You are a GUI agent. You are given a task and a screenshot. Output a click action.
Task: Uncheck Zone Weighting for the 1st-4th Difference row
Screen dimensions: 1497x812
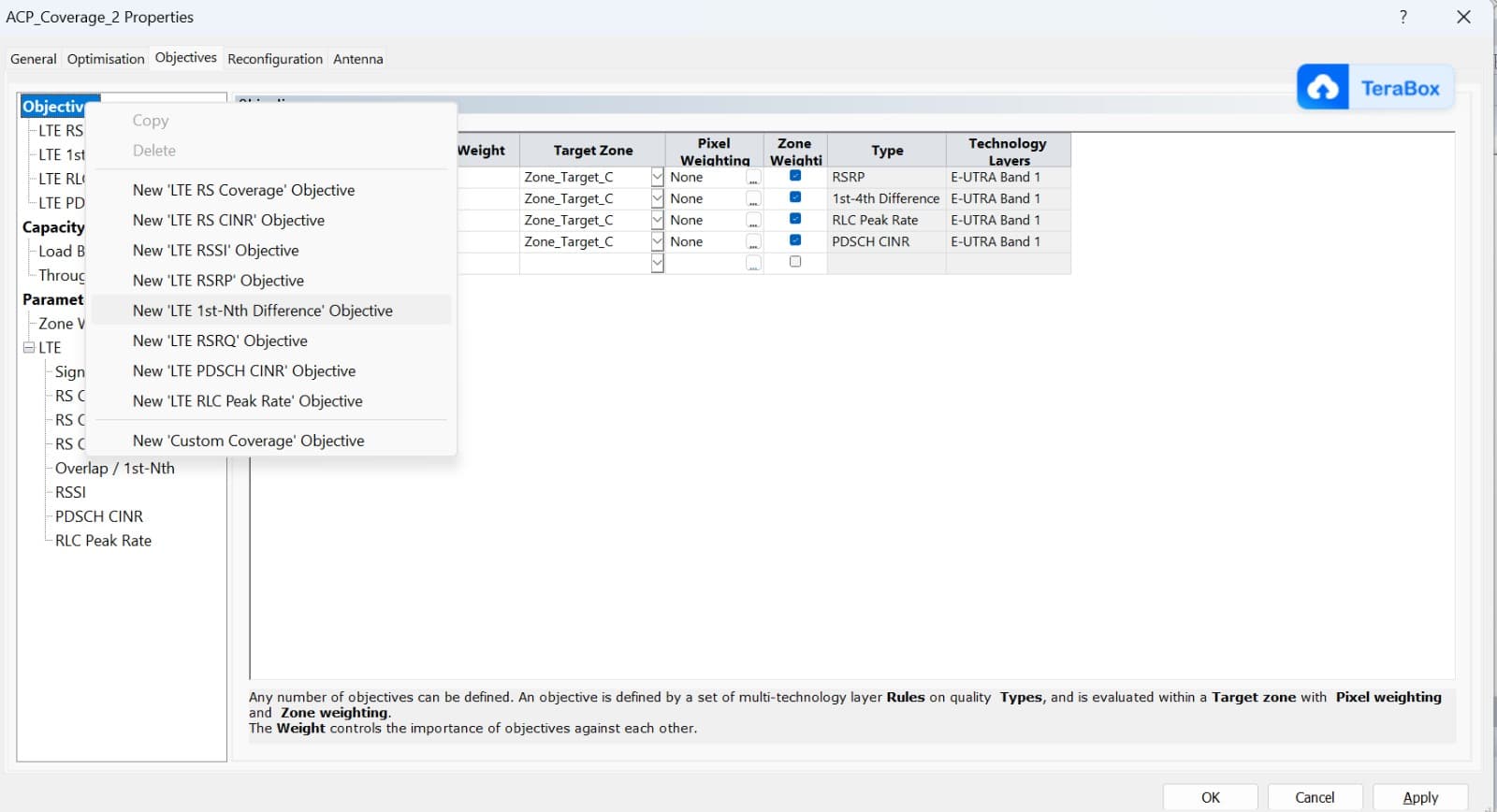tap(795, 197)
